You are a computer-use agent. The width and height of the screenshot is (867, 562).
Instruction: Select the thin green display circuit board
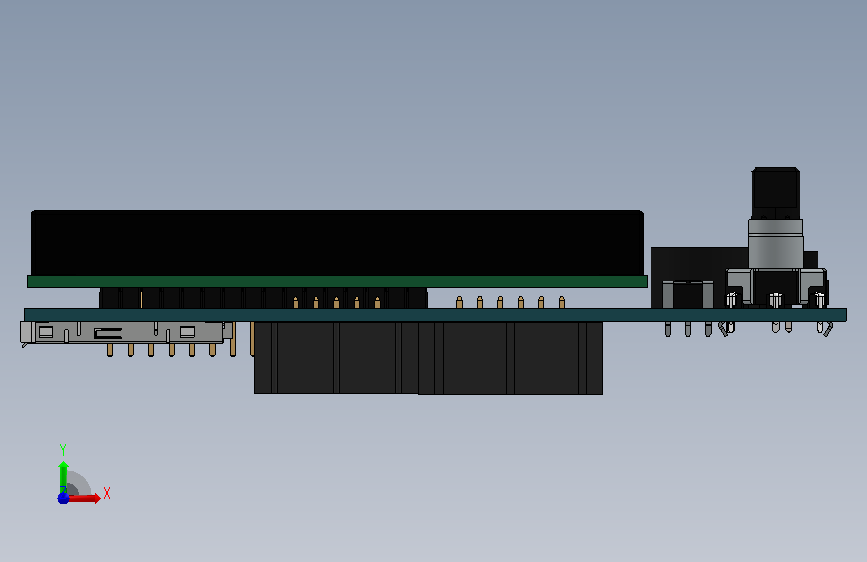point(337,282)
